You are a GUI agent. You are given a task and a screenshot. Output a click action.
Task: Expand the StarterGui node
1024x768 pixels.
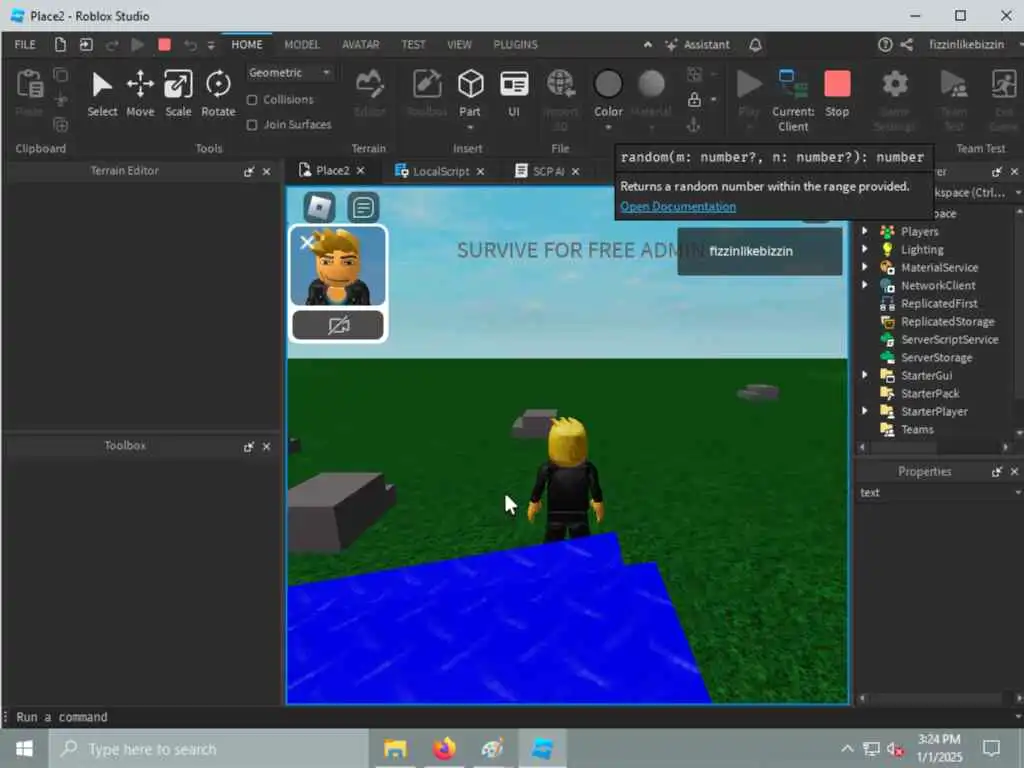click(x=865, y=375)
